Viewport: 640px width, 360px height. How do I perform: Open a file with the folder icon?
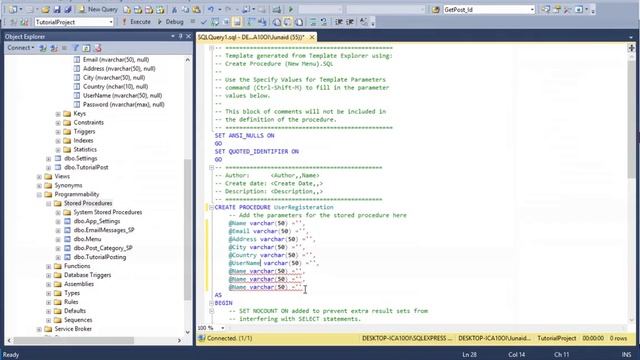(45, 9)
